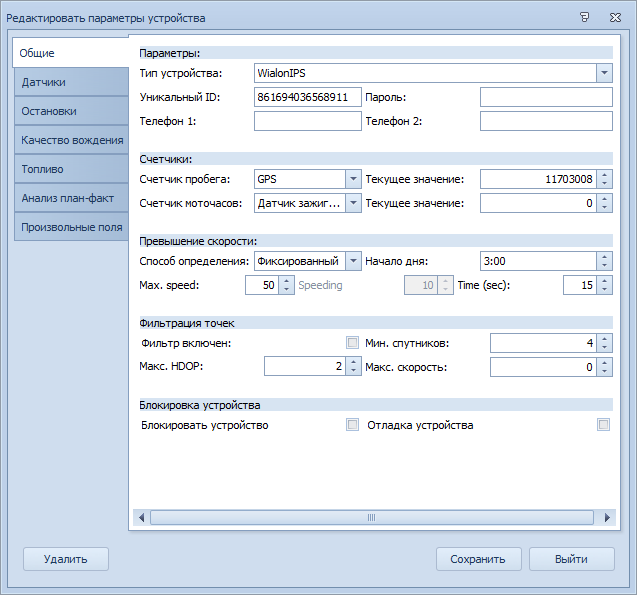Click the Макс. скорость value field
Image resolution: width=637 pixels, height=595 pixels.
[544, 367]
